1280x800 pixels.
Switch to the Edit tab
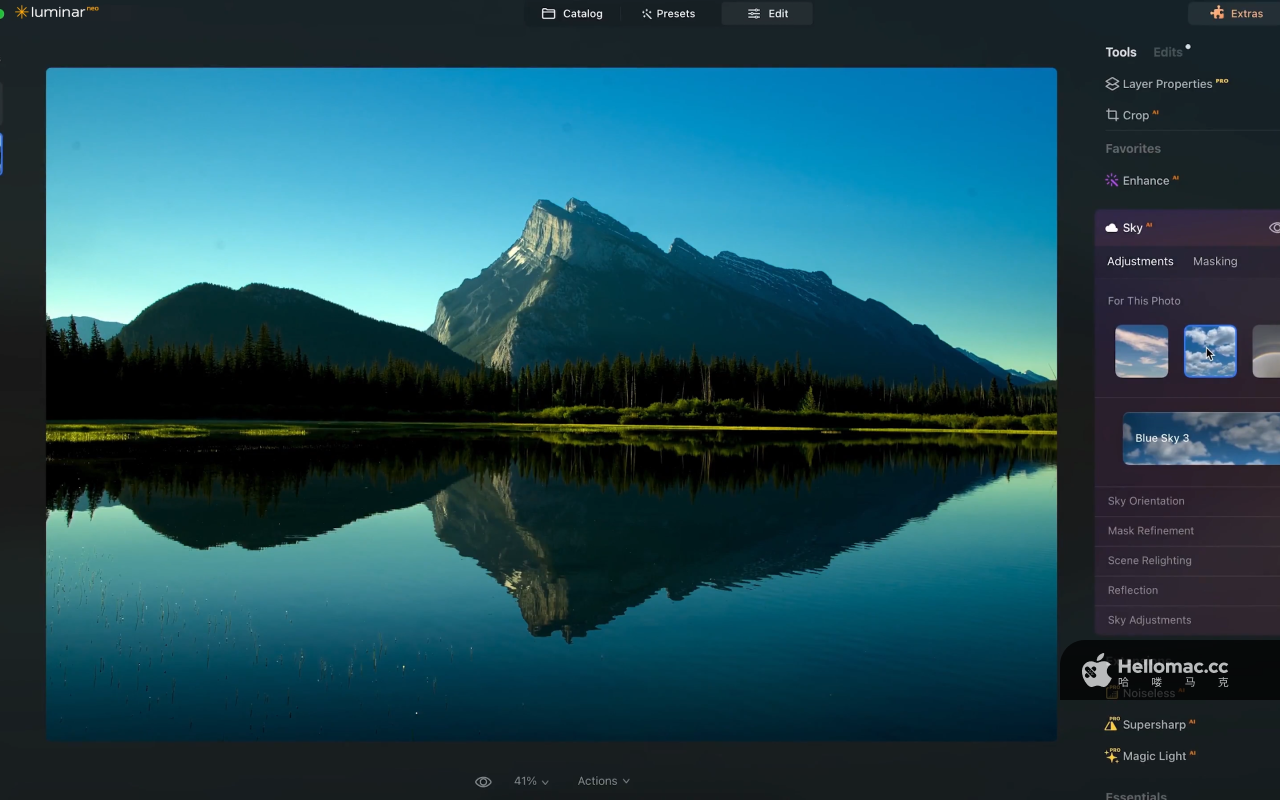[767, 13]
